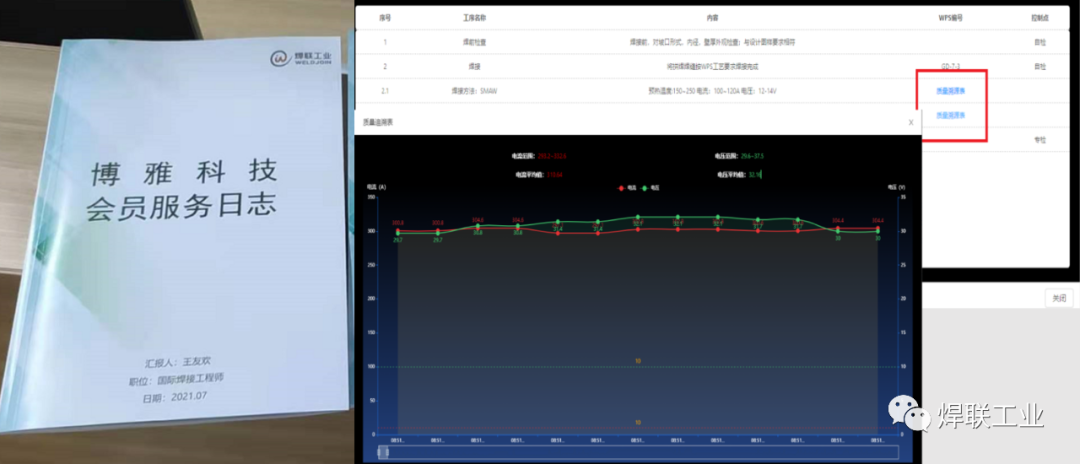This screenshot has height=464, width=1080.
Task: Click the 电流范围 value above the chart
Action: [x=552, y=156]
